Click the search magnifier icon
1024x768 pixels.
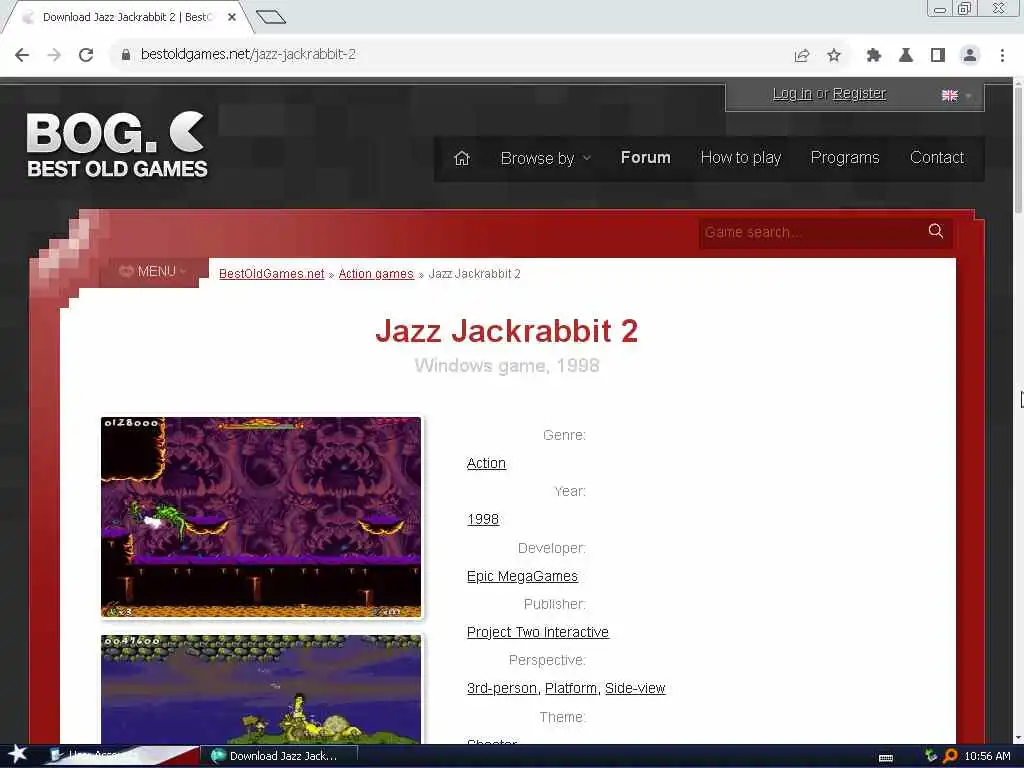click(x=935, y=231)
